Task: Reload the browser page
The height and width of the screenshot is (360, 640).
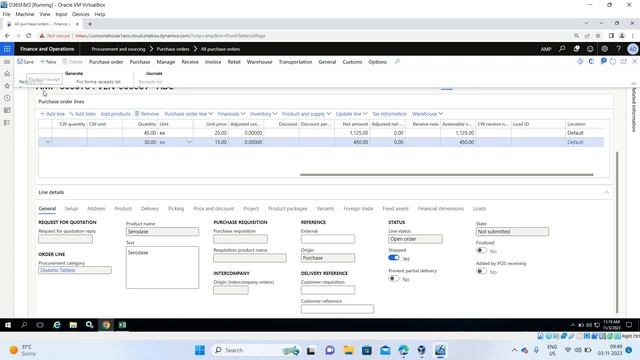Action: pyautogui.click(x=29, y=36)
